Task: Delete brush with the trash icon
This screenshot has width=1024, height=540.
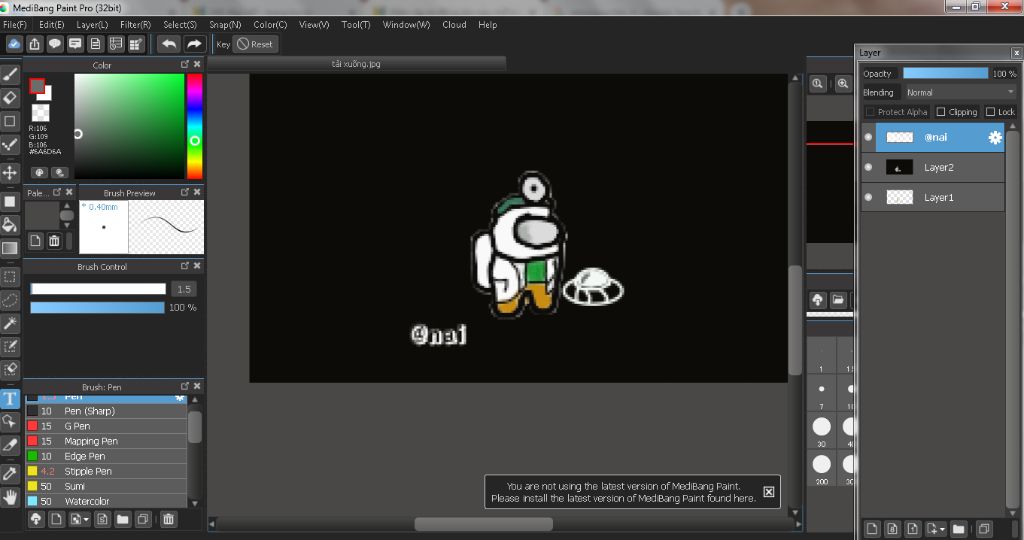Action: click(x=168, y=519)
